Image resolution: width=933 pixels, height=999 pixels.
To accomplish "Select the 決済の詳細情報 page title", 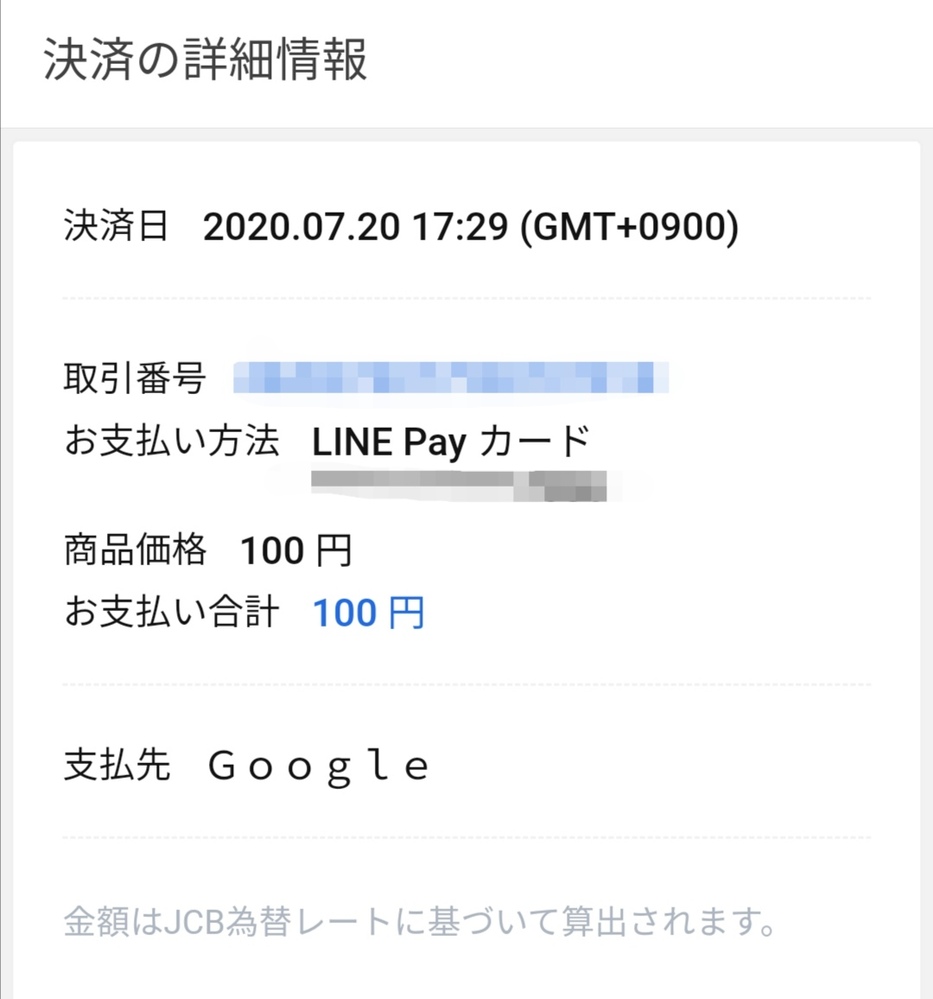I will coord(205,60).
